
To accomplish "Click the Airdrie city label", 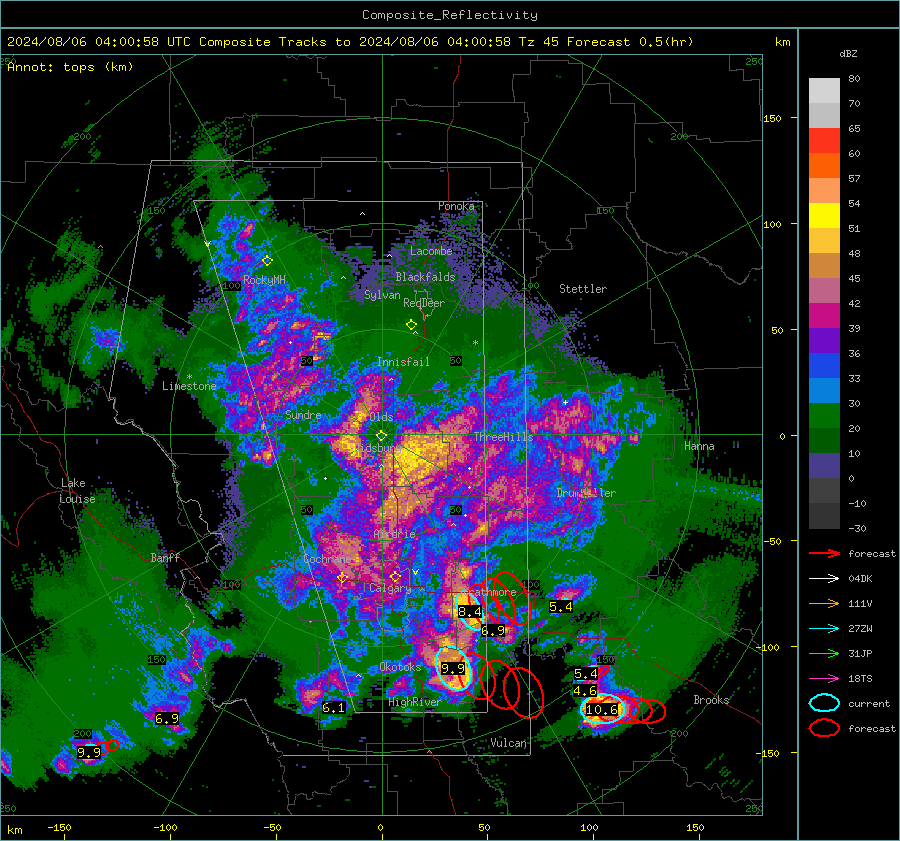I will pyautogui.click(x=394, y=534).
